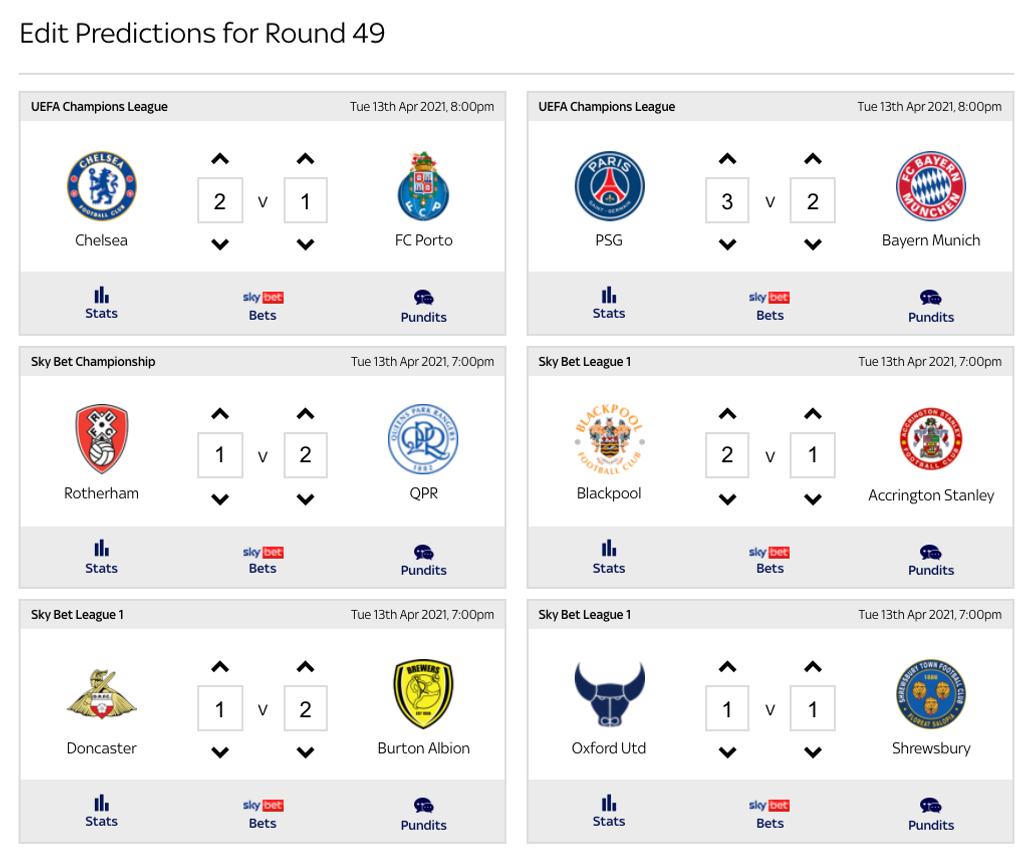Open Stats for Chelsea v FC Porto
The height and width of the screenshot is (859, 1024).
coord(101,304)
